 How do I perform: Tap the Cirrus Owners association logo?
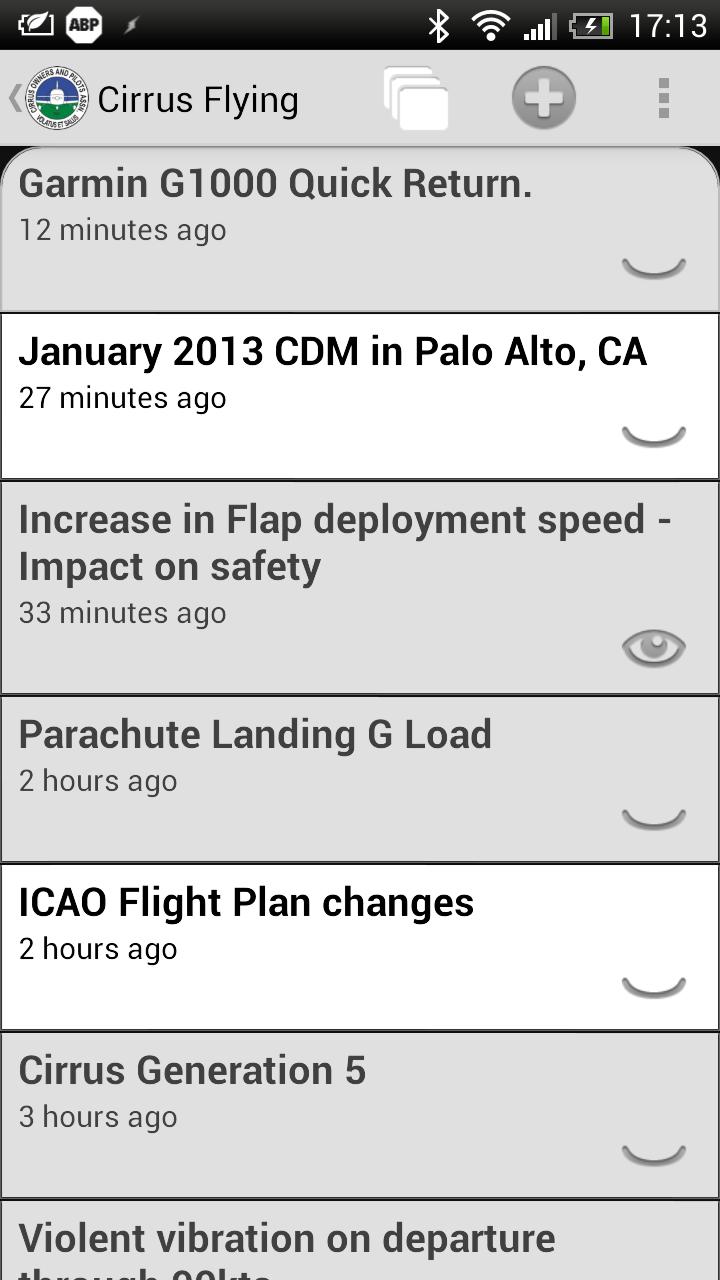coord(56,98)
